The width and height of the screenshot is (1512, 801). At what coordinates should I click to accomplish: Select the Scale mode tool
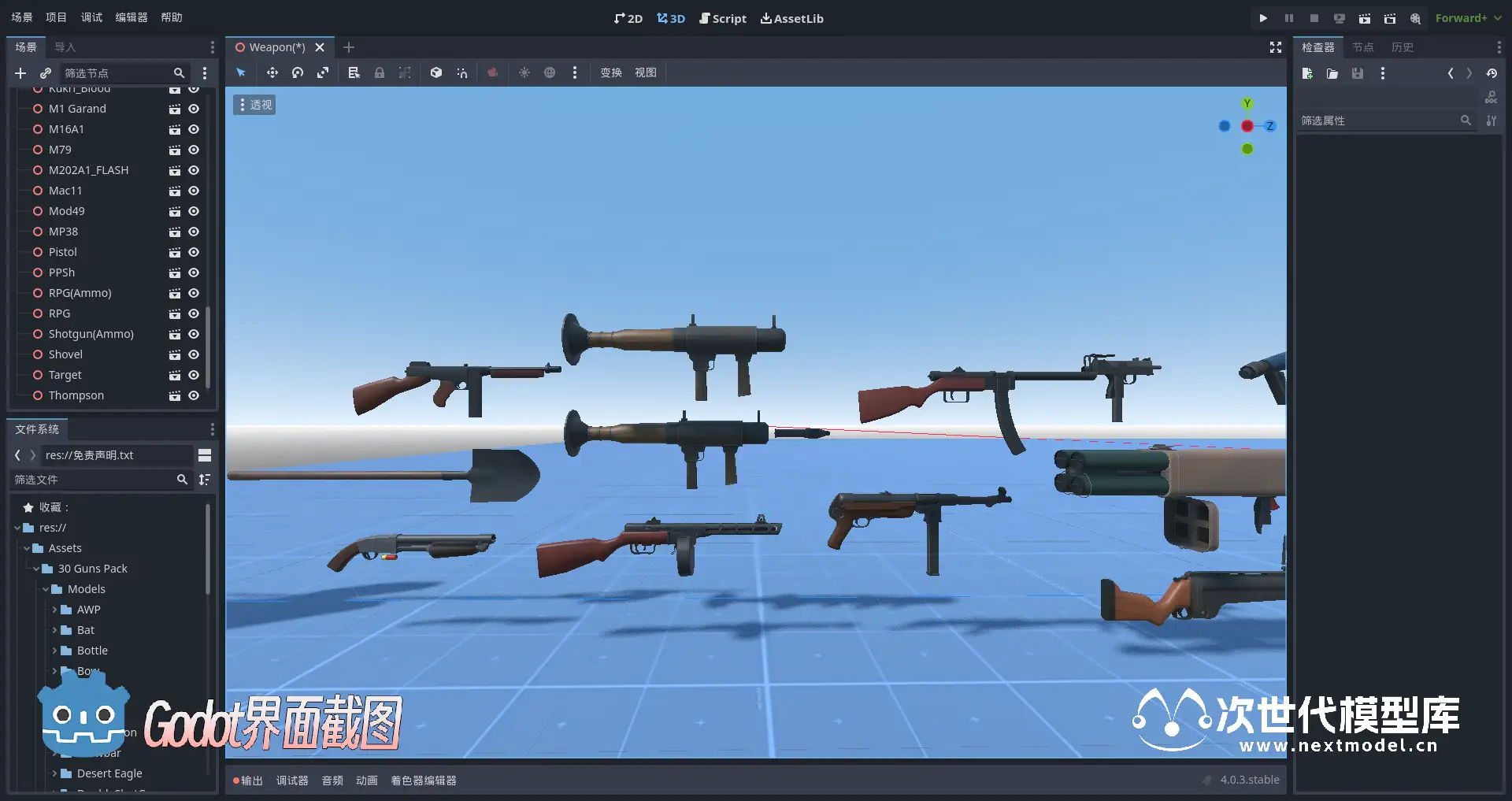[x=323, y=72]
